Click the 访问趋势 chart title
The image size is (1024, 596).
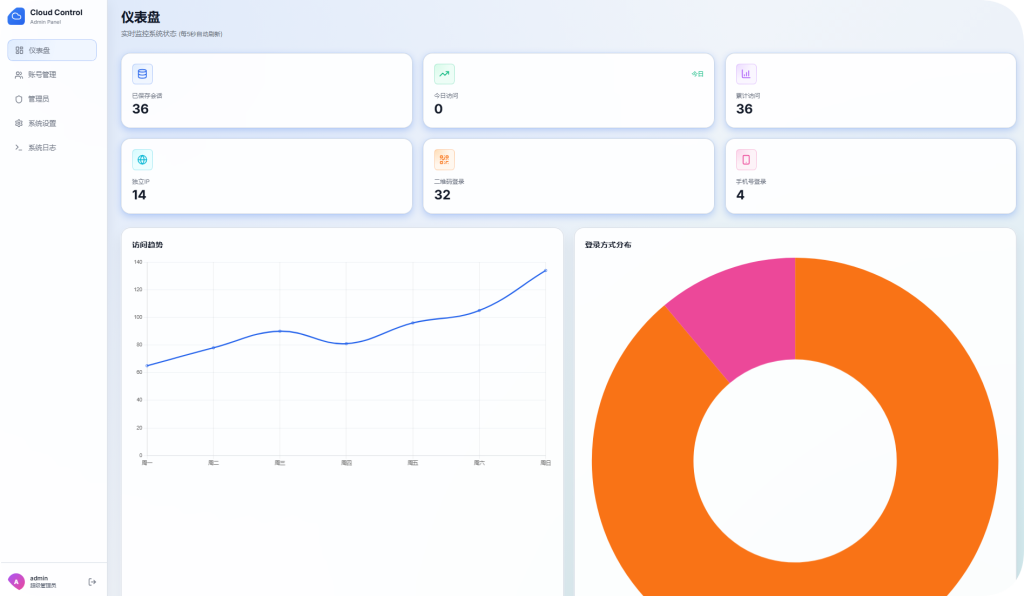(148, 245)
